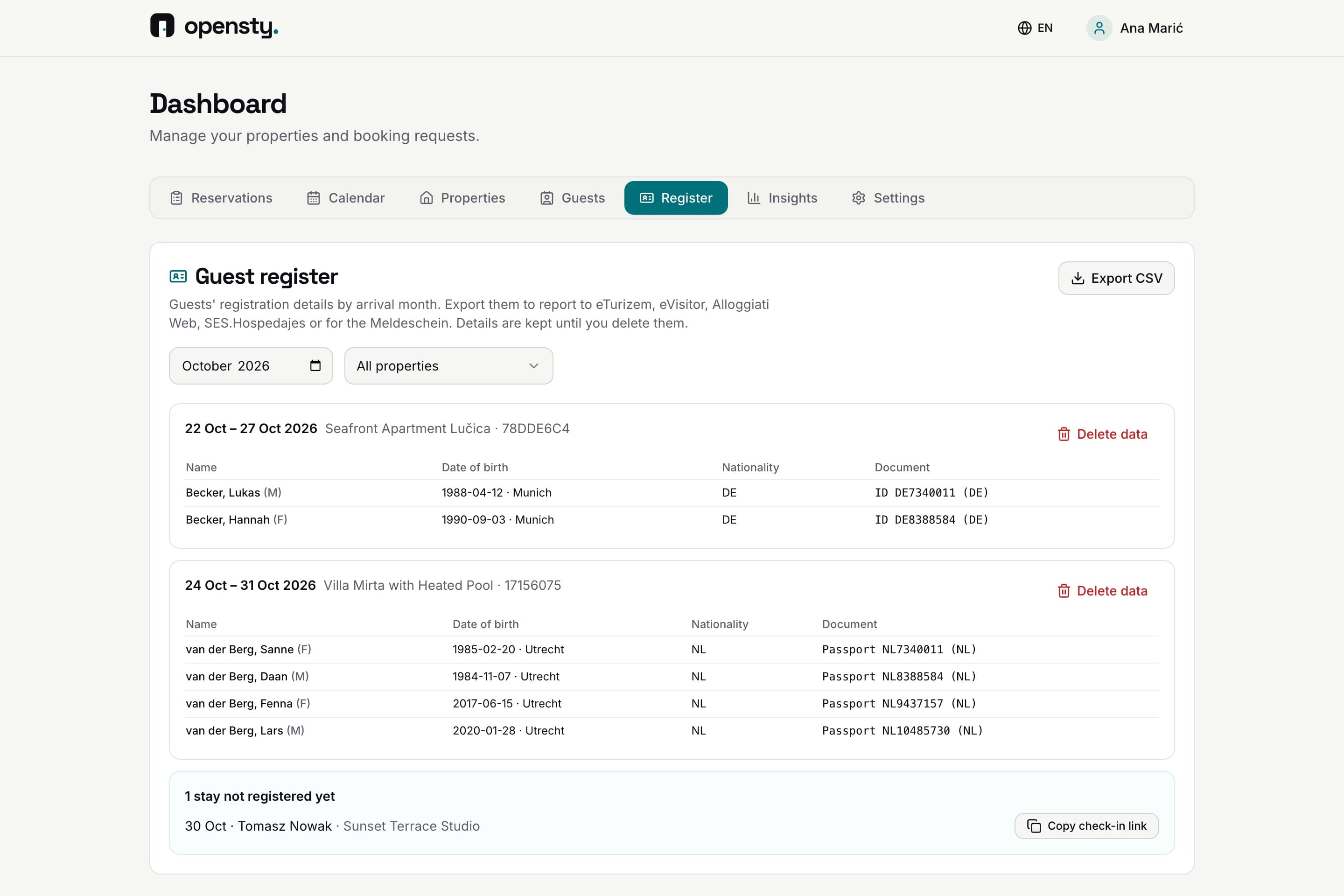Click birth date 1988-04-12 · Munich

(497, 493)
